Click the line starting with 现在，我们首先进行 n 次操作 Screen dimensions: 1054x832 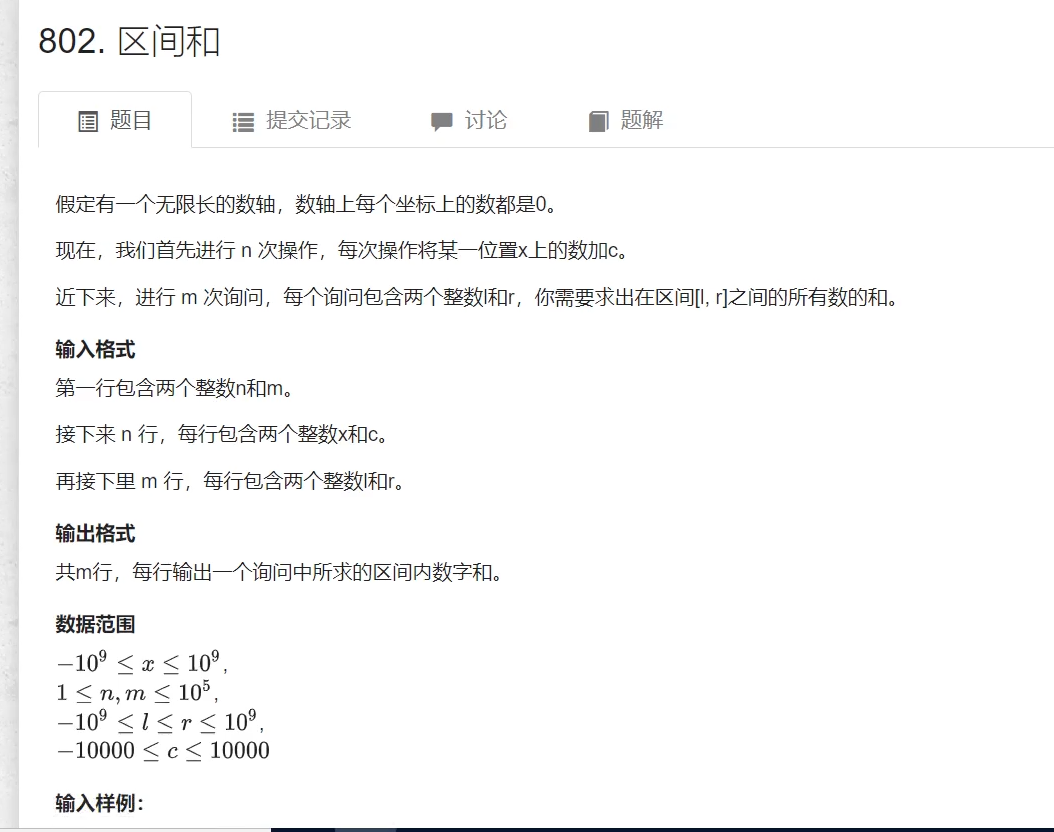342,251
